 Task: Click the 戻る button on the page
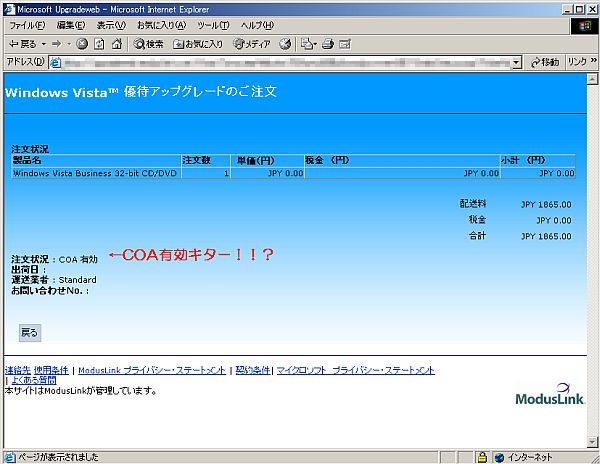(x=30, y=332)
